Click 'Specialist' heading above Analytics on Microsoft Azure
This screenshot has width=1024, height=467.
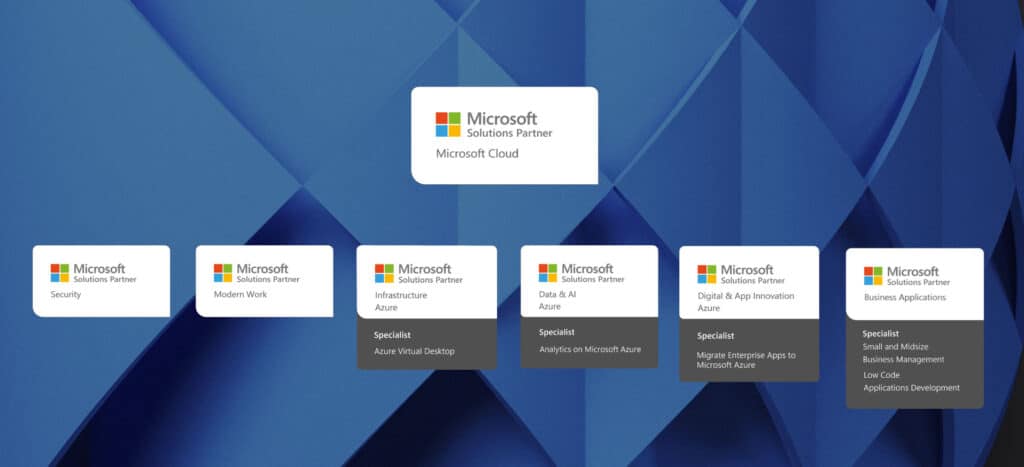pos(556,332)
